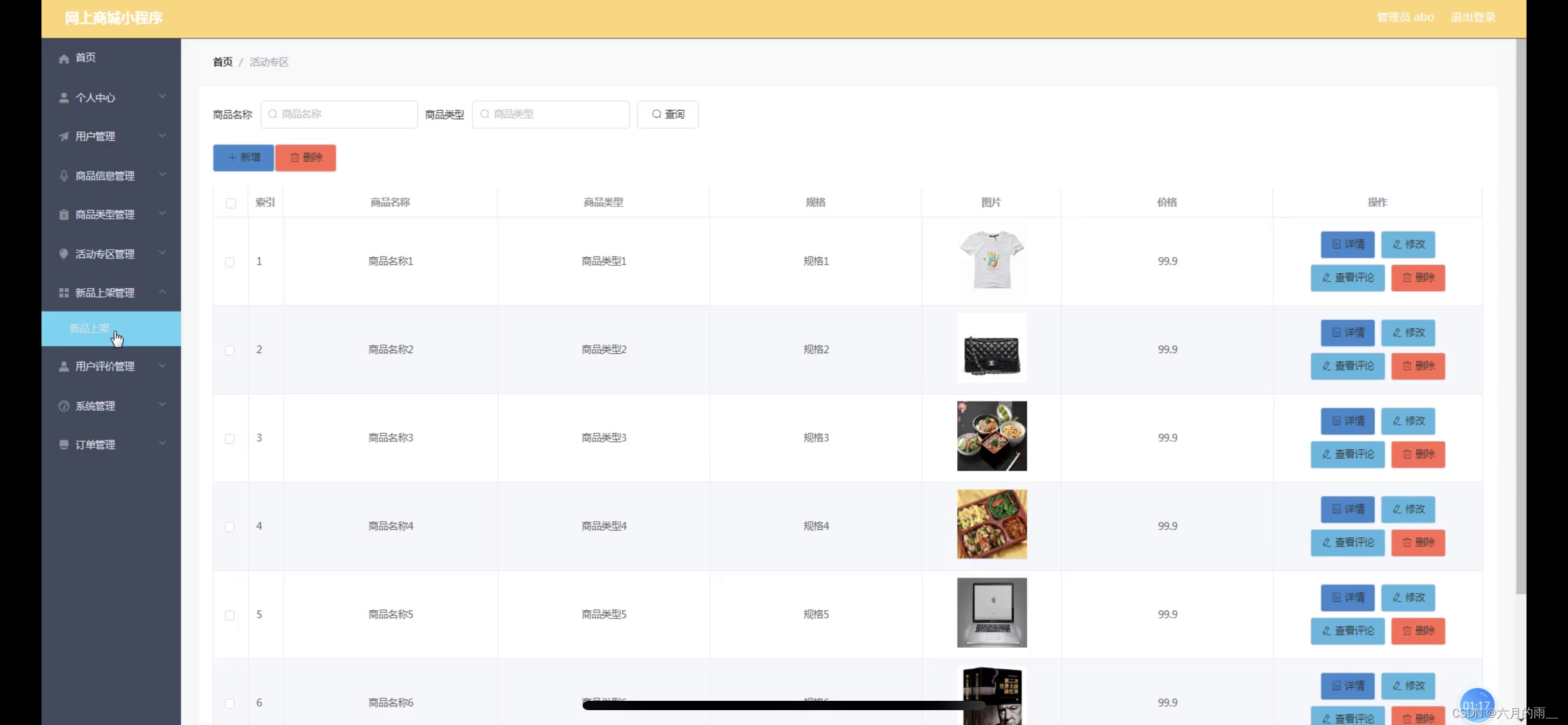
Task: Tick the select-all checkbox in table header
Action: point(230,203)
